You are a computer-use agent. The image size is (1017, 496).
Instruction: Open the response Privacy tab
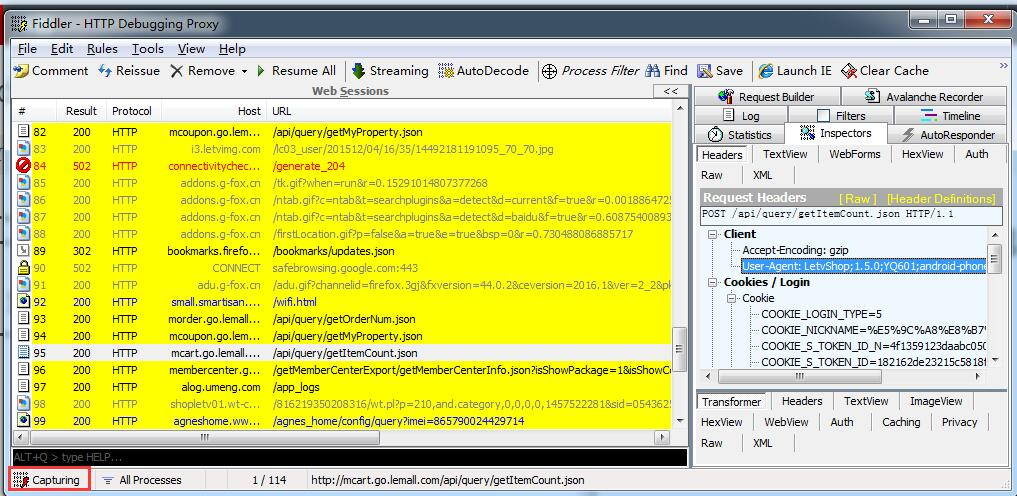click(959, 422)
